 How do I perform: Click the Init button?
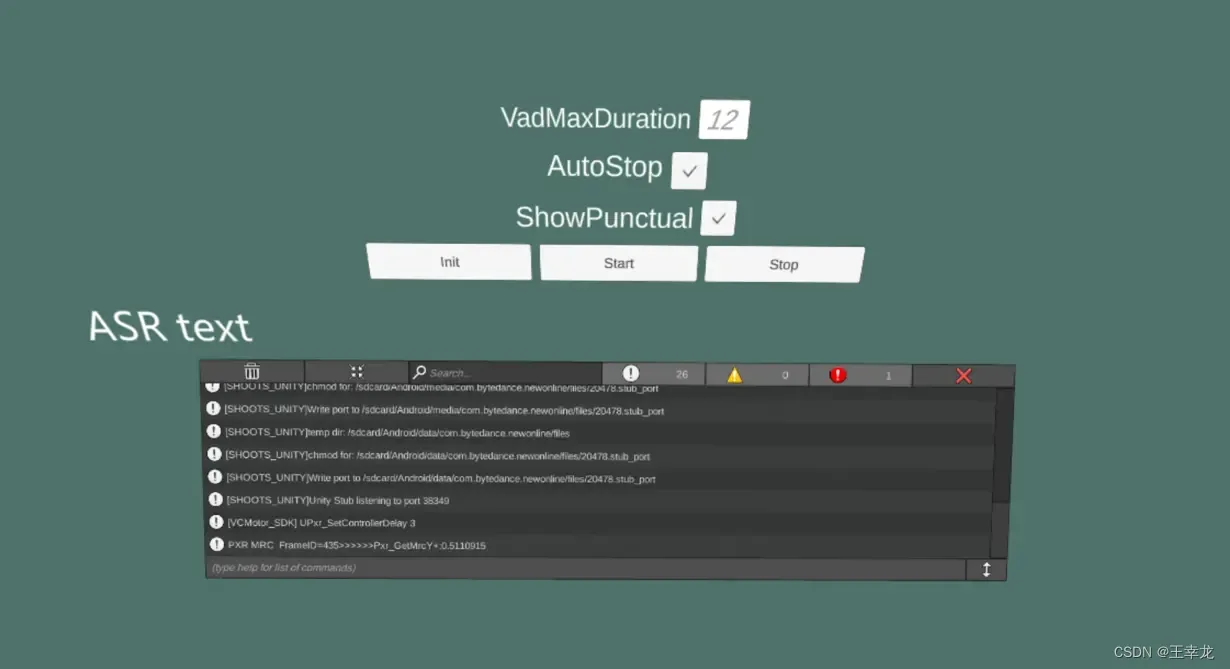click(x=449, y=262)
